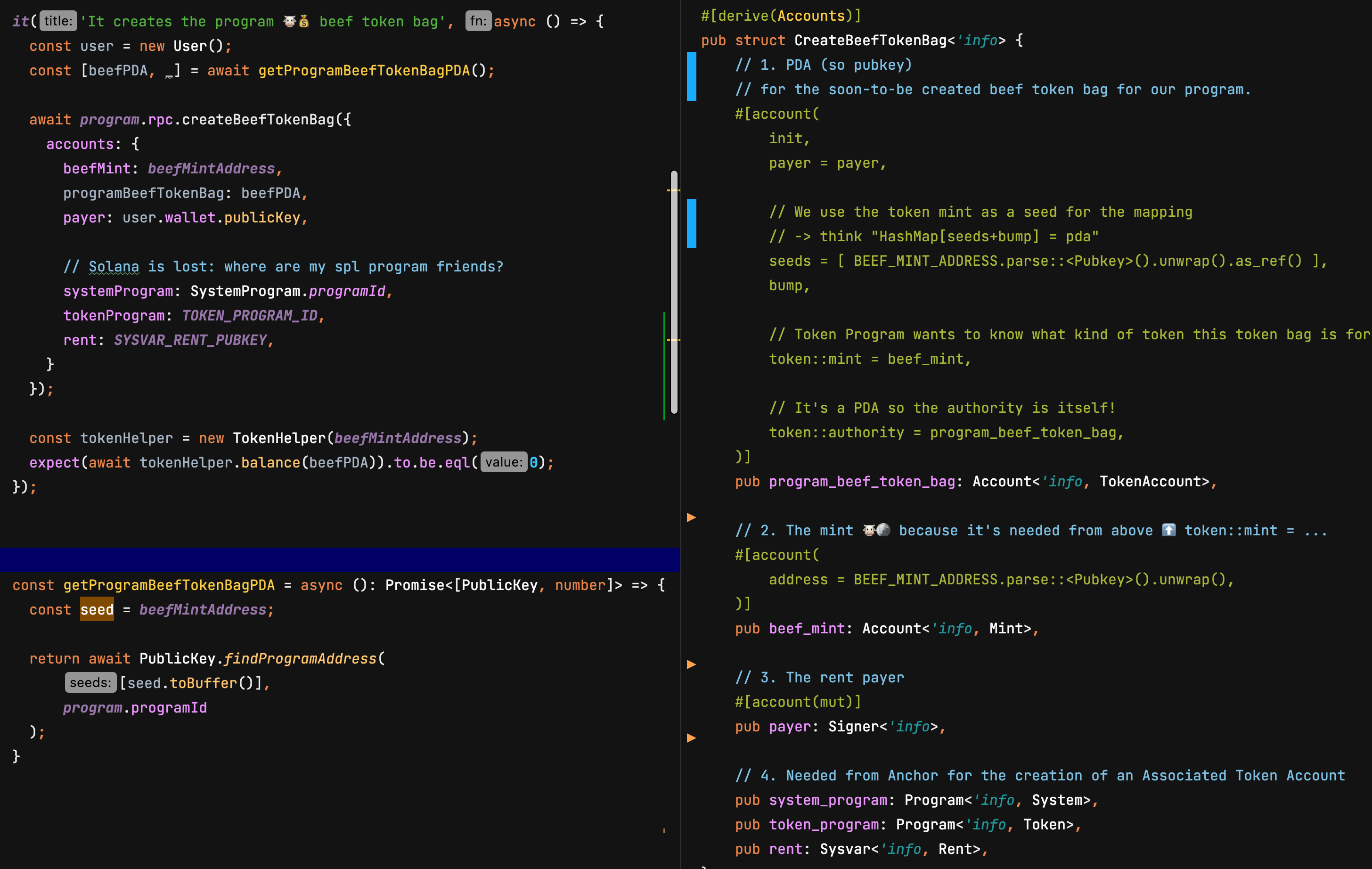Click the 'value:' inlay hint inside eql()

(x=504, y=462)
